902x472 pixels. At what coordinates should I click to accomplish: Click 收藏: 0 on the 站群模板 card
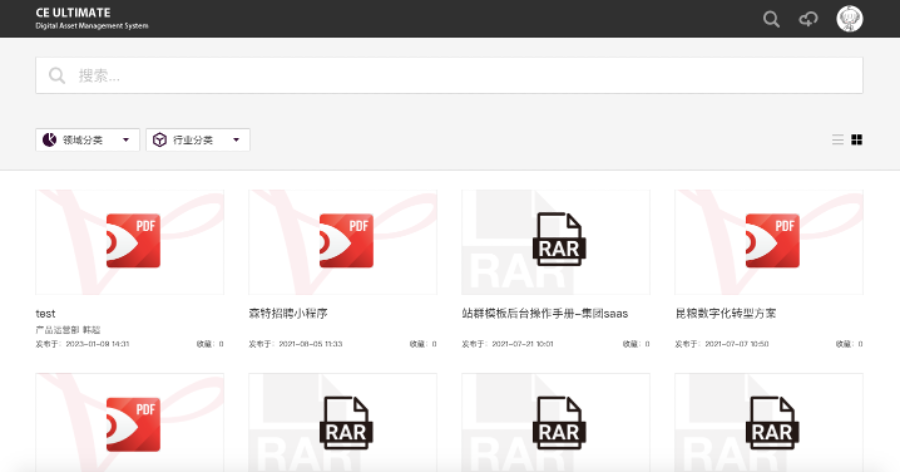pyautogui.click(x=636, y=344)
